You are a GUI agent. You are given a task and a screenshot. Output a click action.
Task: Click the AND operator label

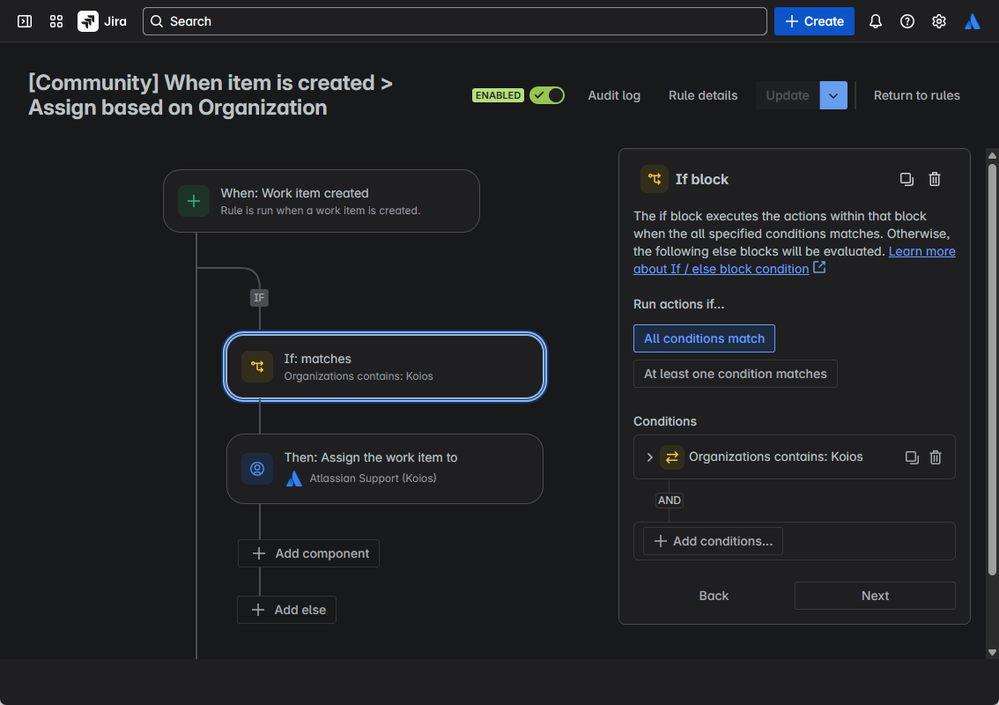(x=669, y=501)
